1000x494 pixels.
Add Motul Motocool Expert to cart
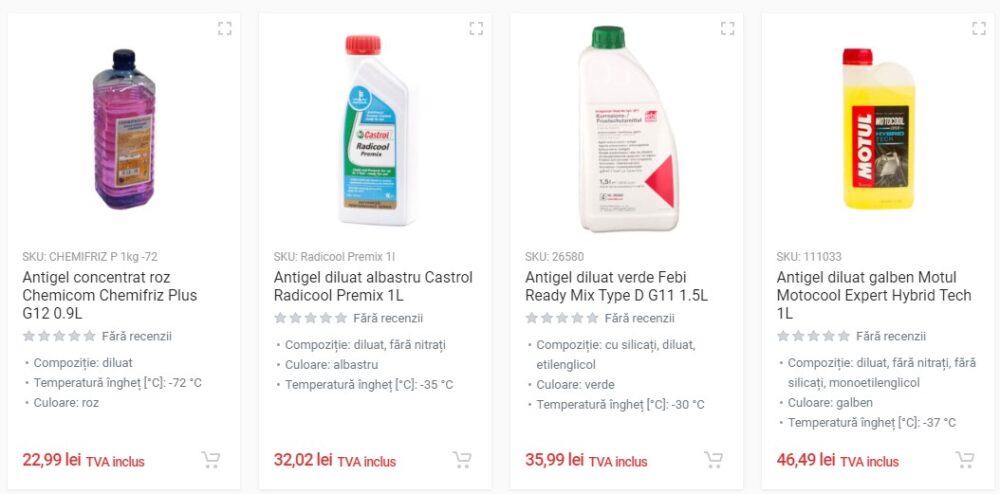pos(964,460)
